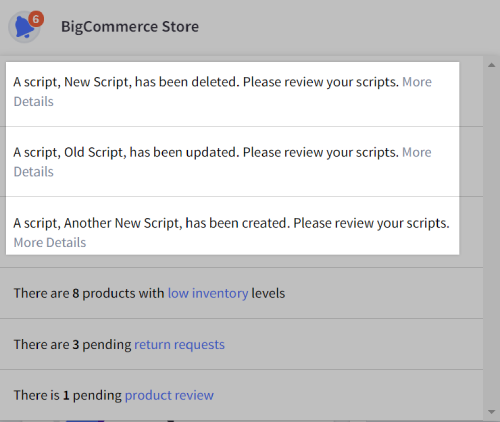Click the scrollbar down arrow
This screenshot has height=422, width=500.
491,412
